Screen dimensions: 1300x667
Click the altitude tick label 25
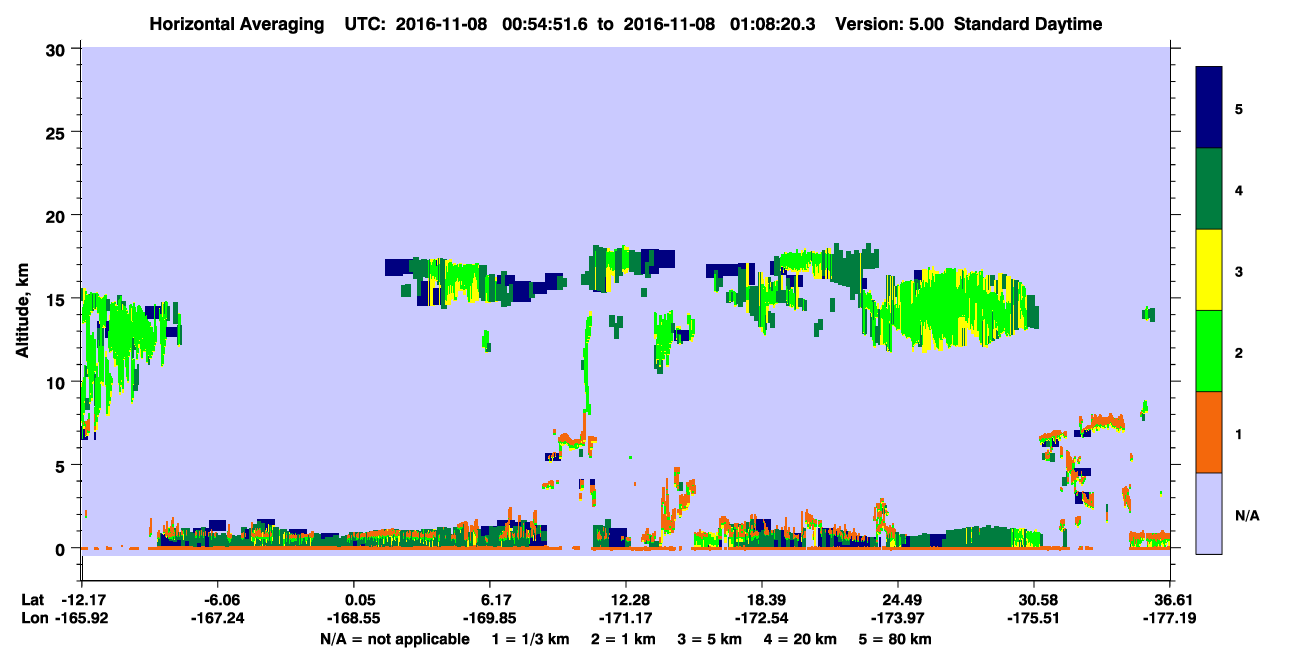[x=58, y=132]
